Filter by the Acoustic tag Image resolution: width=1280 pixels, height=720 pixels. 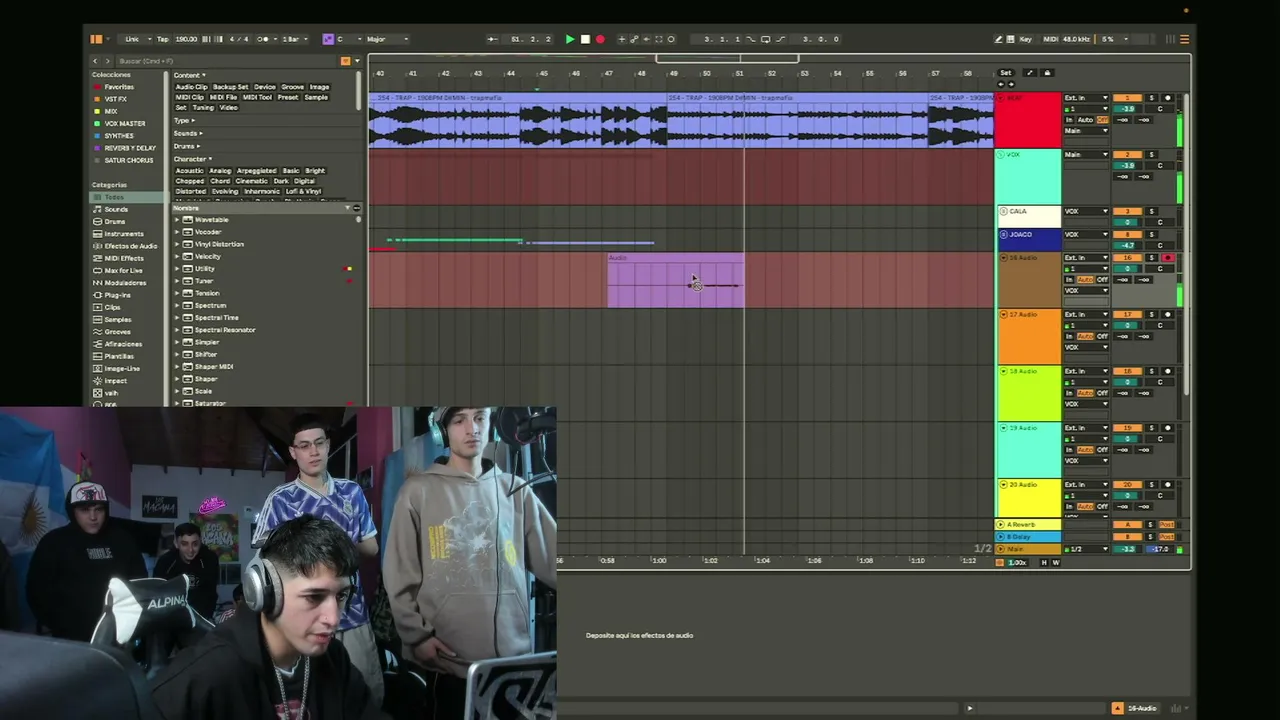pyautogui.click(x=190, y=171)
